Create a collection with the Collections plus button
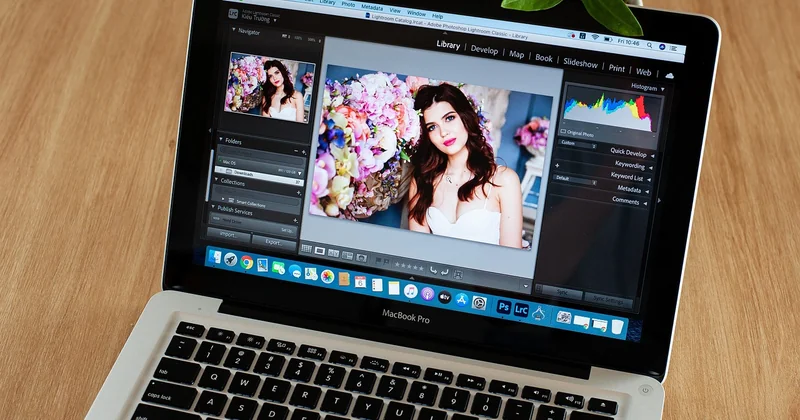This screenshot has width=800, height=420. click(298, 193)
